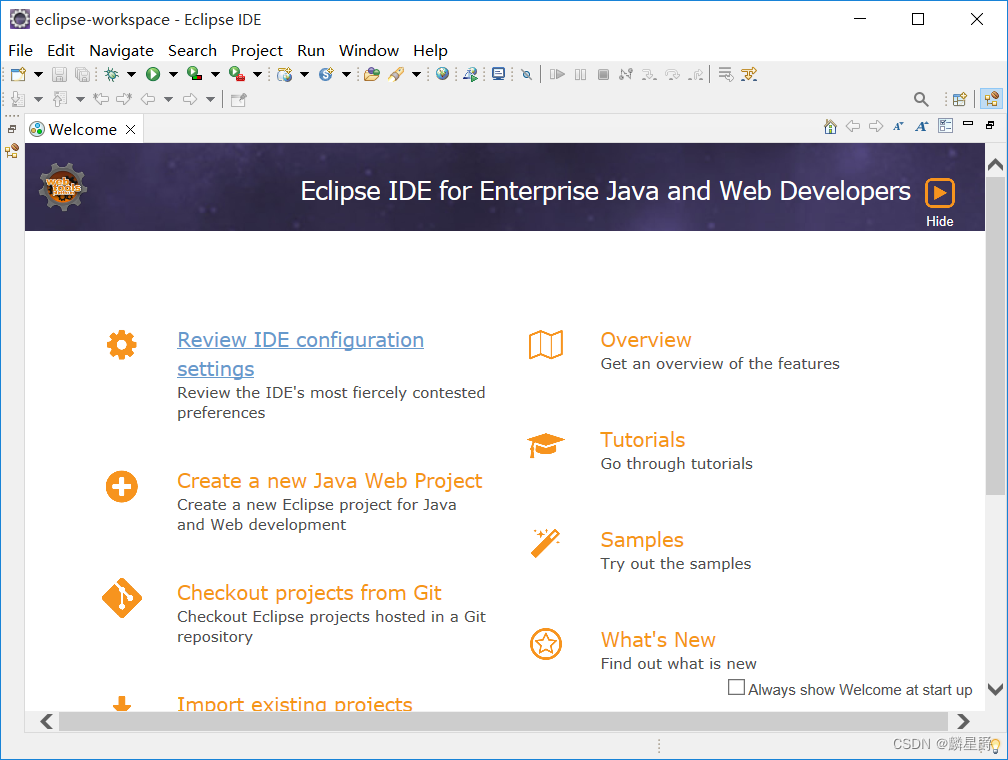Open the Help menu
The height and width of the screenshot is (760, 1008).
pyautogui.click(x=430, y=51)
